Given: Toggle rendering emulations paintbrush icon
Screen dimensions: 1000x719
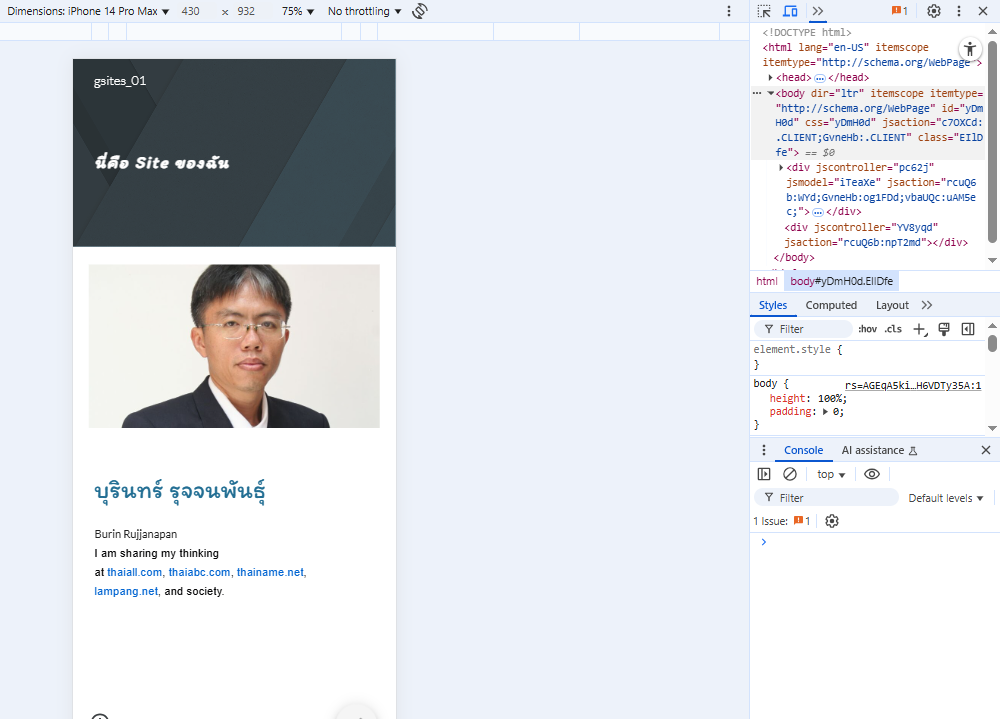Looking at the screenshot, I should (944, 329).
